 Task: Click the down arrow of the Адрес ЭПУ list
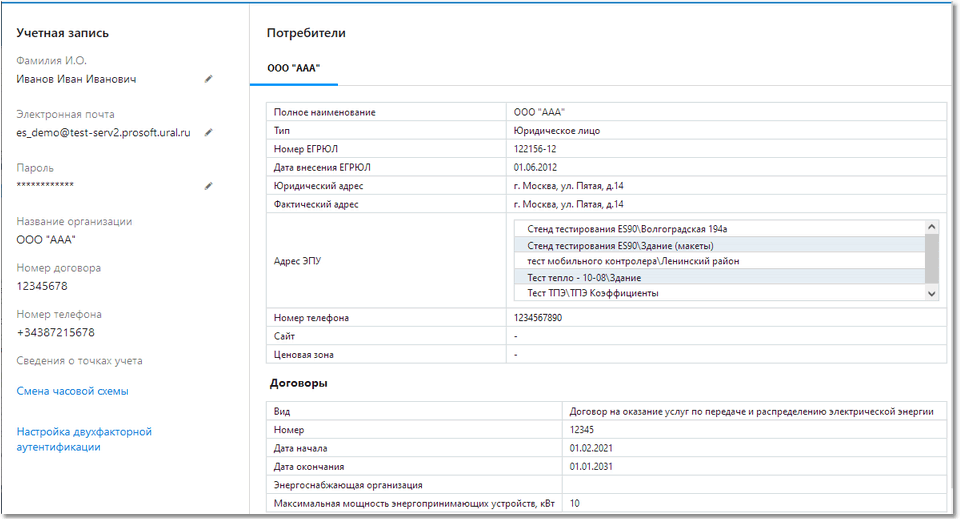pos(932,293)
